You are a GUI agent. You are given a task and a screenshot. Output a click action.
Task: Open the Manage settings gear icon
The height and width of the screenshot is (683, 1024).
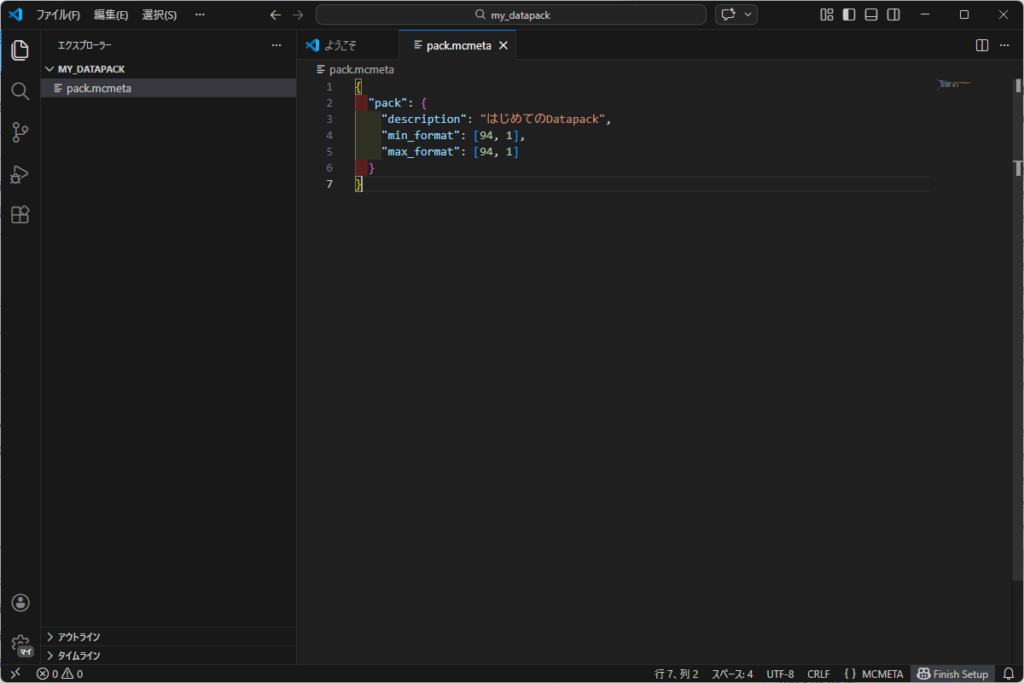(x=20, y=643)
